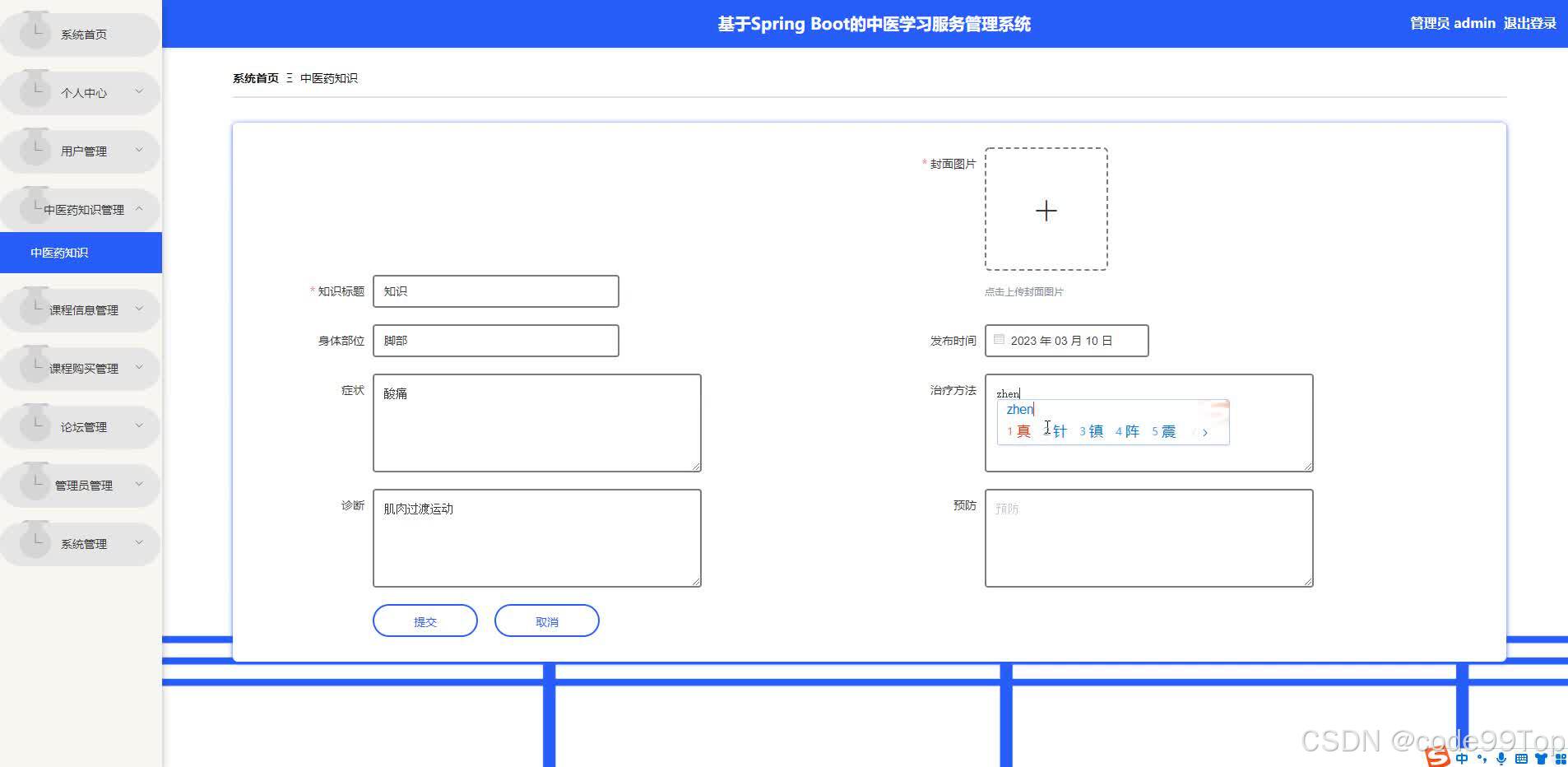Click the 提交 submit button
Image resolution: width=1568 pixels, height=767 pixels.
pos(425,621)
